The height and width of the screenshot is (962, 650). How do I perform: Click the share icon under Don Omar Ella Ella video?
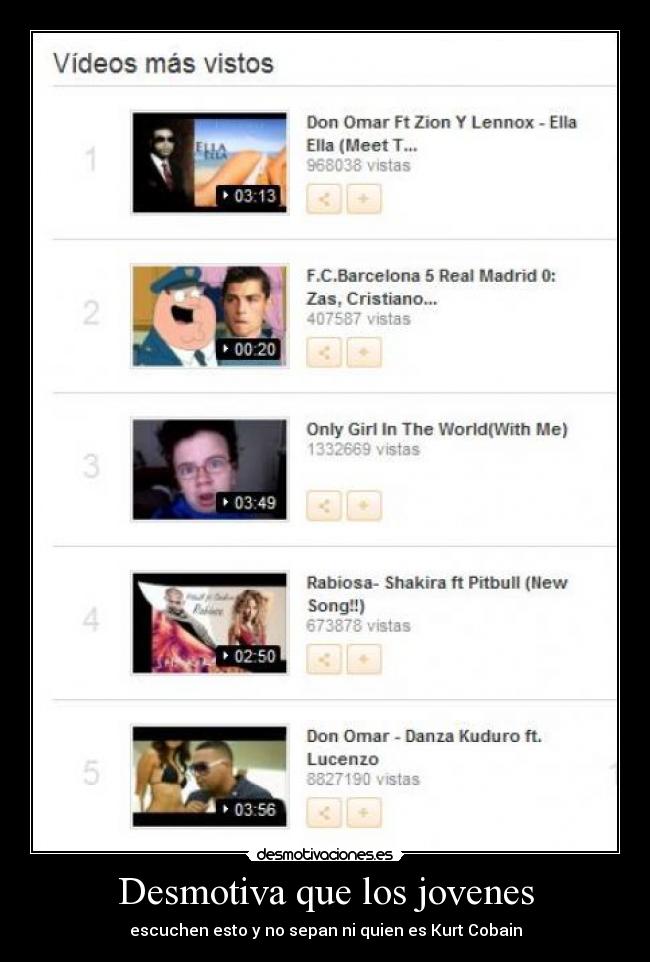click(323, 199)
